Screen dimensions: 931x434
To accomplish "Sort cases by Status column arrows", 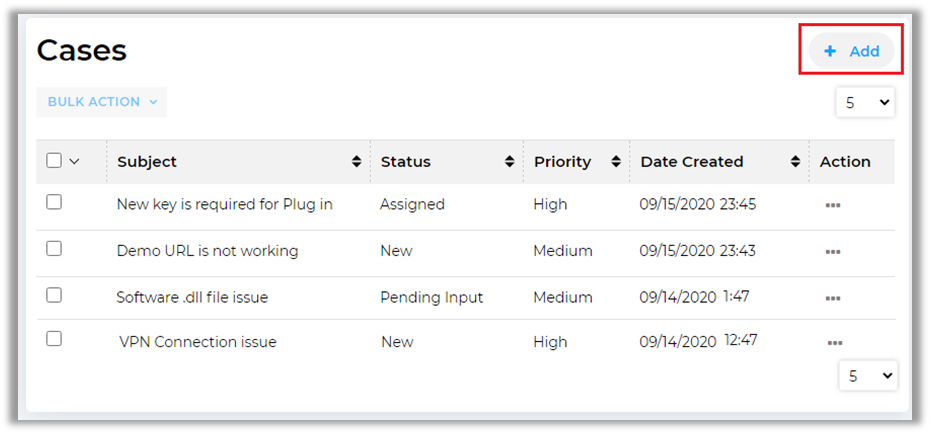I will click(x=510, y=162).
